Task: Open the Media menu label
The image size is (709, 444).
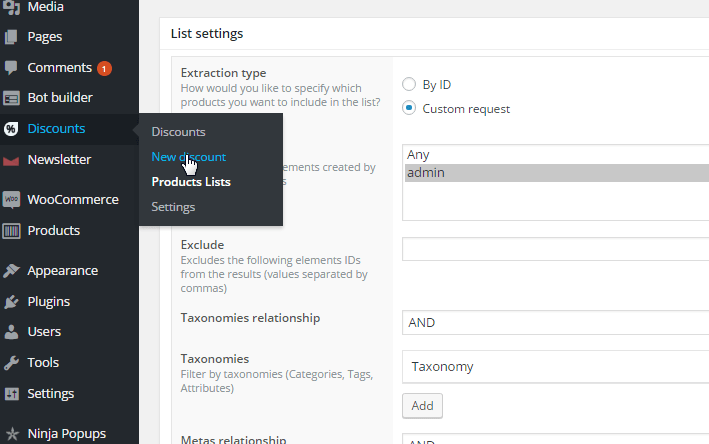Action: pyautogui.click(x=46, y=7)
